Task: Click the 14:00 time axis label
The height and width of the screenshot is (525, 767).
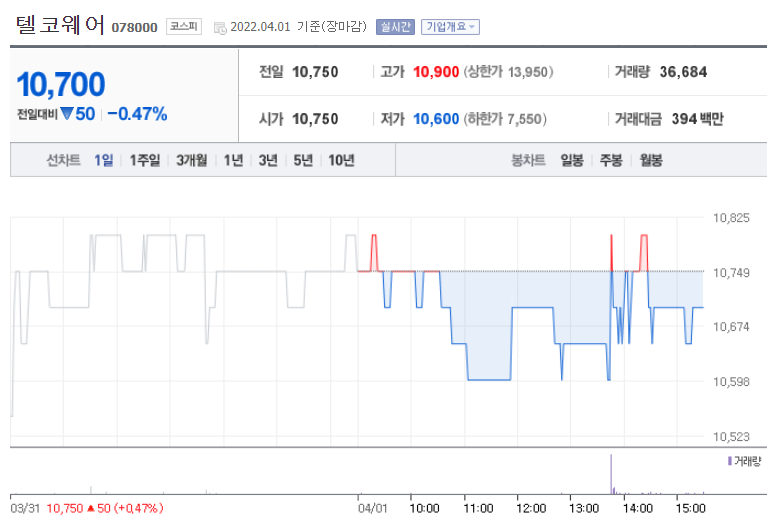Action: tap(637, 508)
